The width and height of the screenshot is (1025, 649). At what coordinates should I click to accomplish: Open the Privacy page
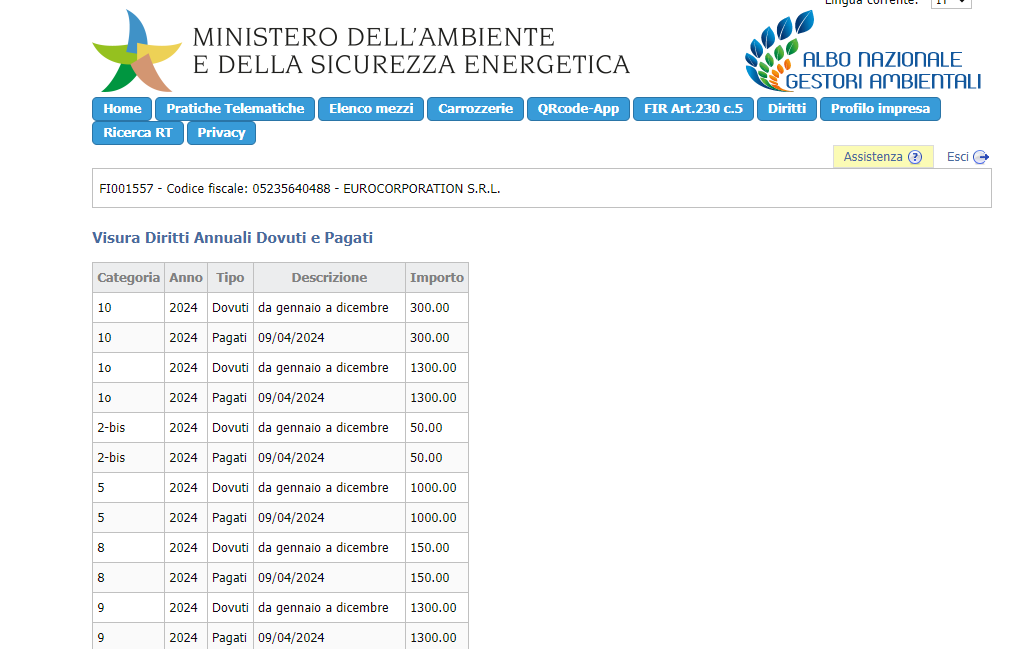pos(221,133)
